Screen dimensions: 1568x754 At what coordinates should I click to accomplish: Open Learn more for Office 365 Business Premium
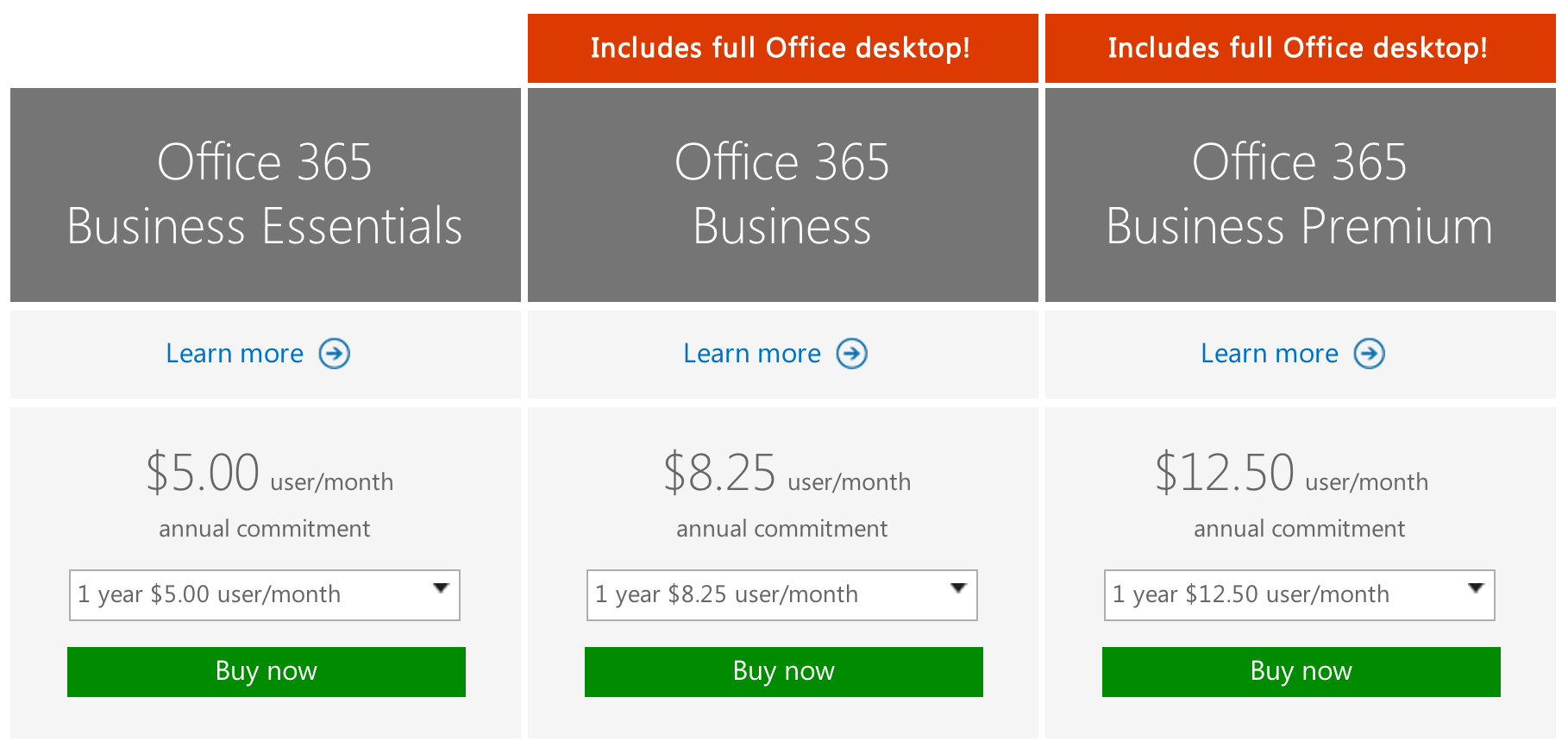1269,353
